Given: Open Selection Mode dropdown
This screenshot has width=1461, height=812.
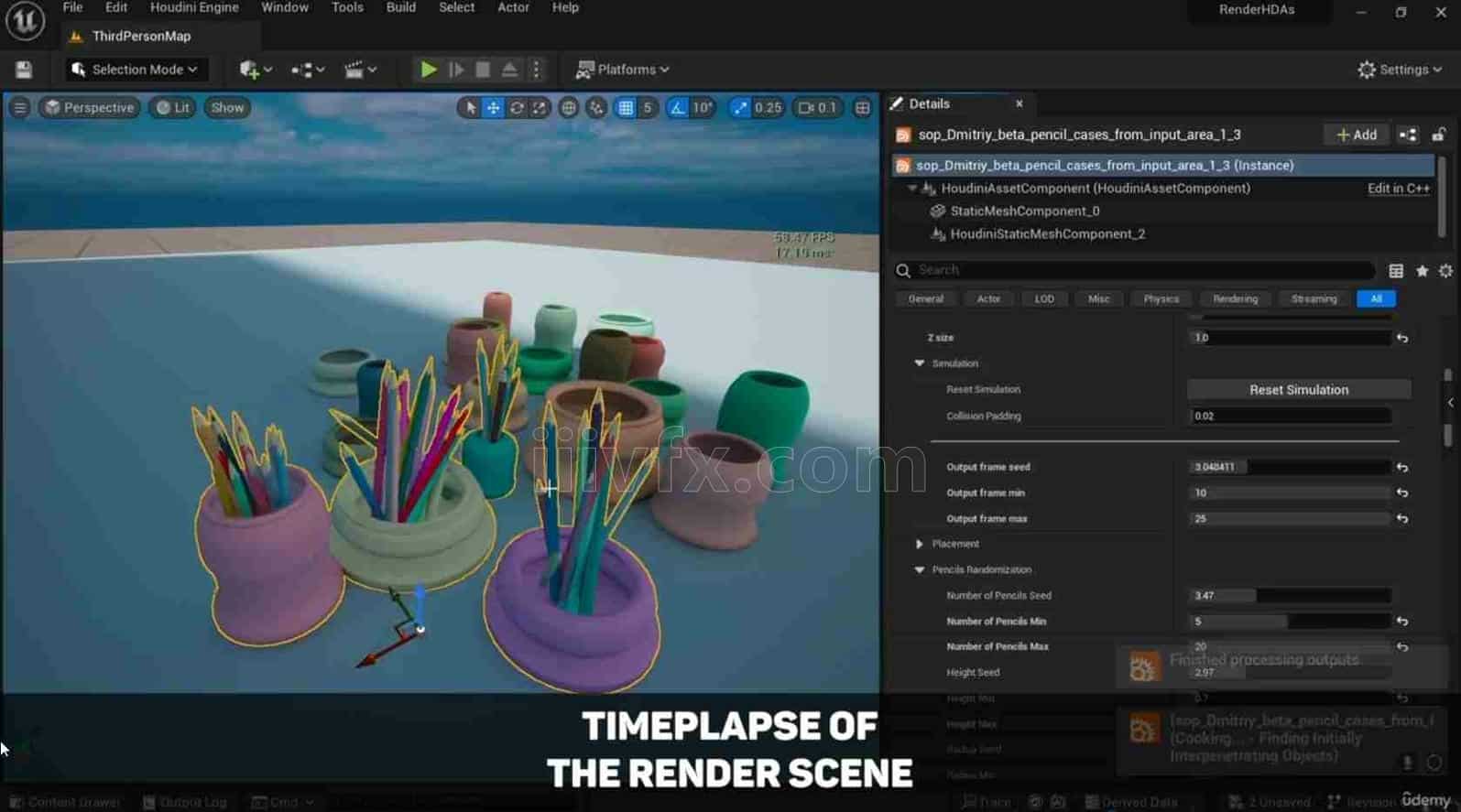Looking at the screenshot, I should point(136,70).
